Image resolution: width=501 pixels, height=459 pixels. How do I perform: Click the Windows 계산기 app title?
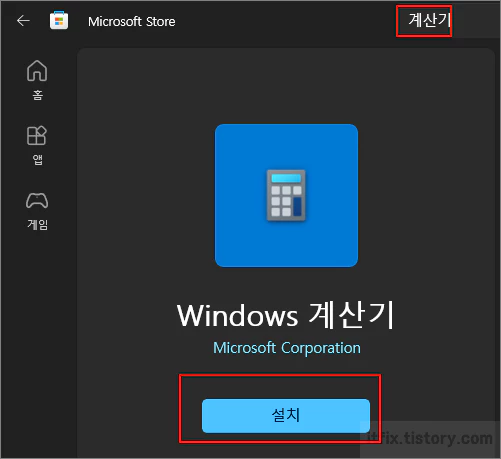click(286, 315)
